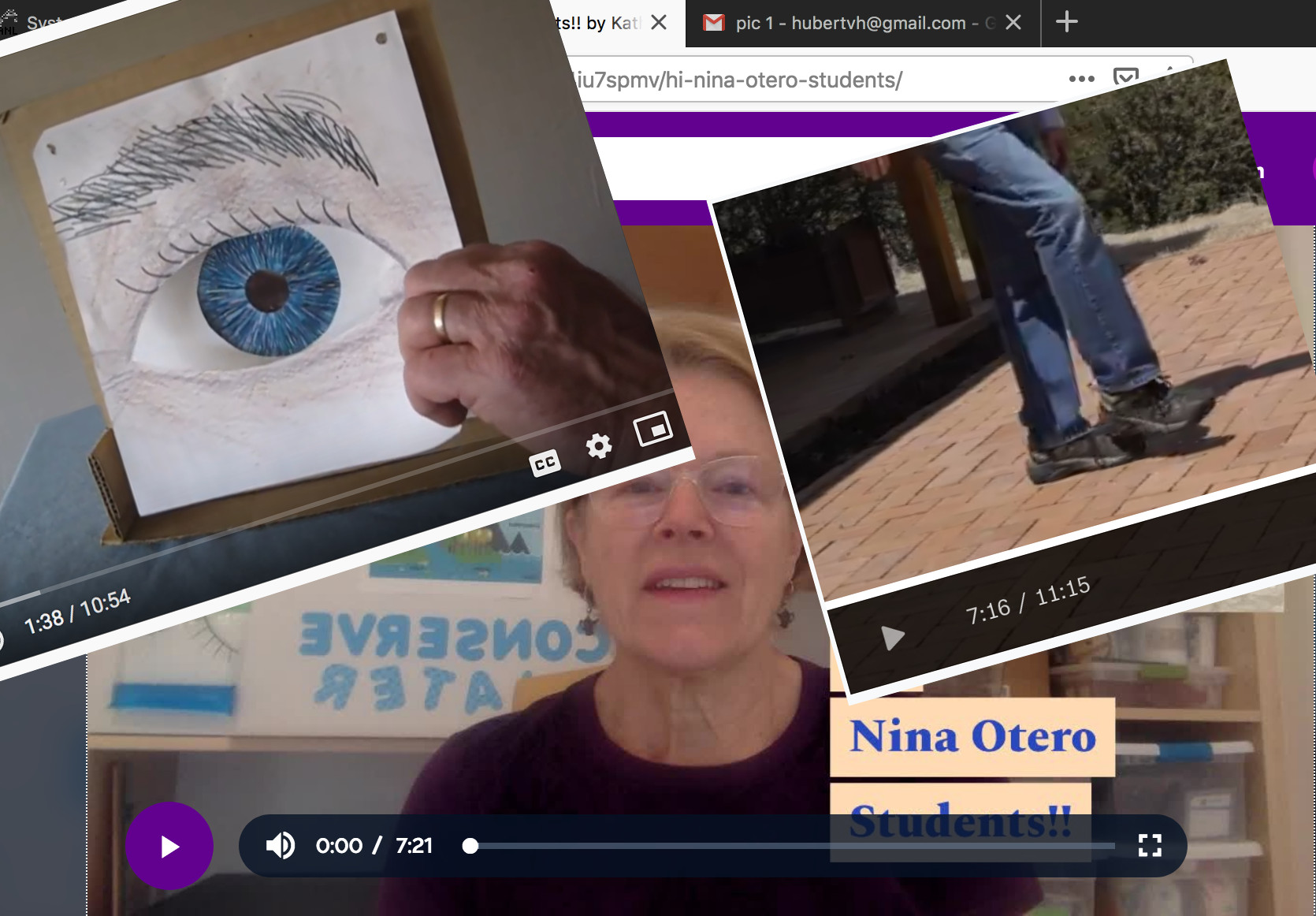Viewport: 1316px width, 916px height.
Task: Click the Gmail envelope favicon on the tab
Action: pyautogui.click(x=714, y=23)
